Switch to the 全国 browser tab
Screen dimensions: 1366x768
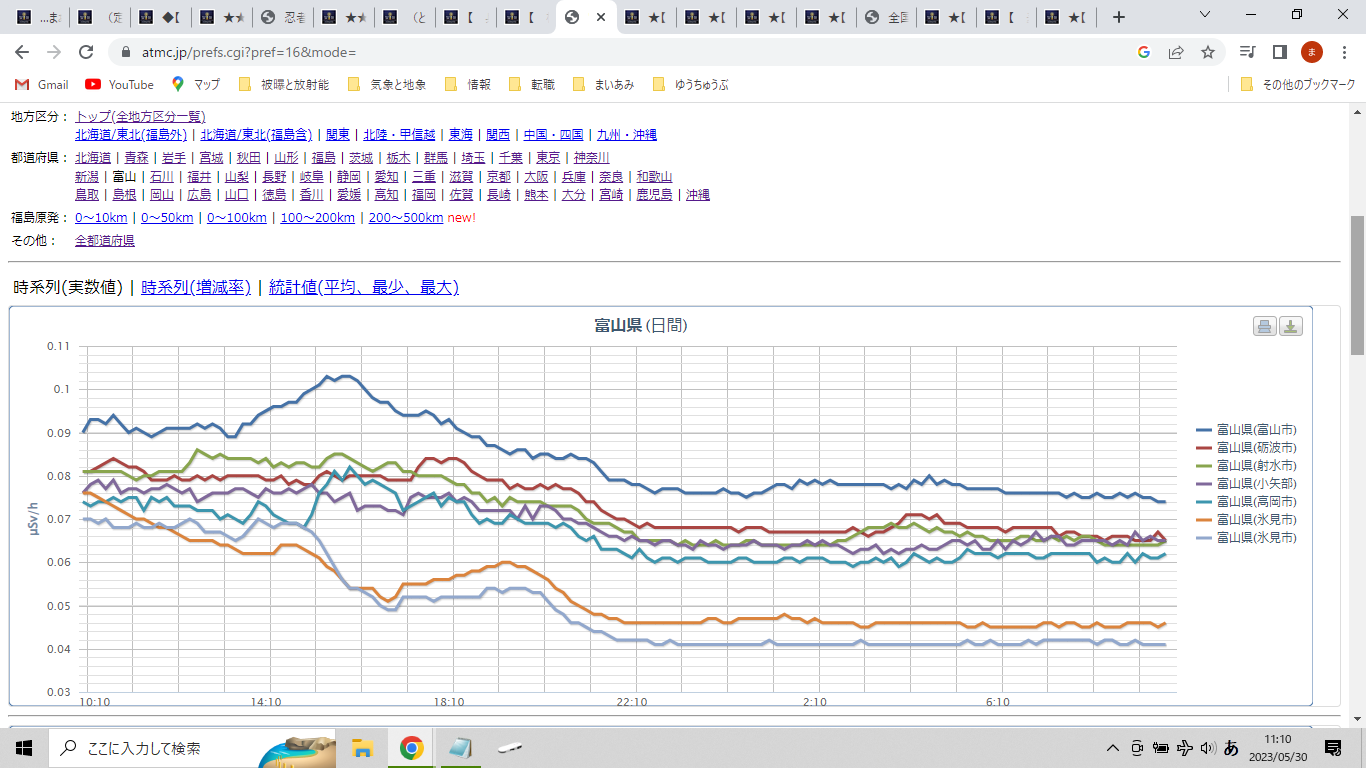pos(886,17)
